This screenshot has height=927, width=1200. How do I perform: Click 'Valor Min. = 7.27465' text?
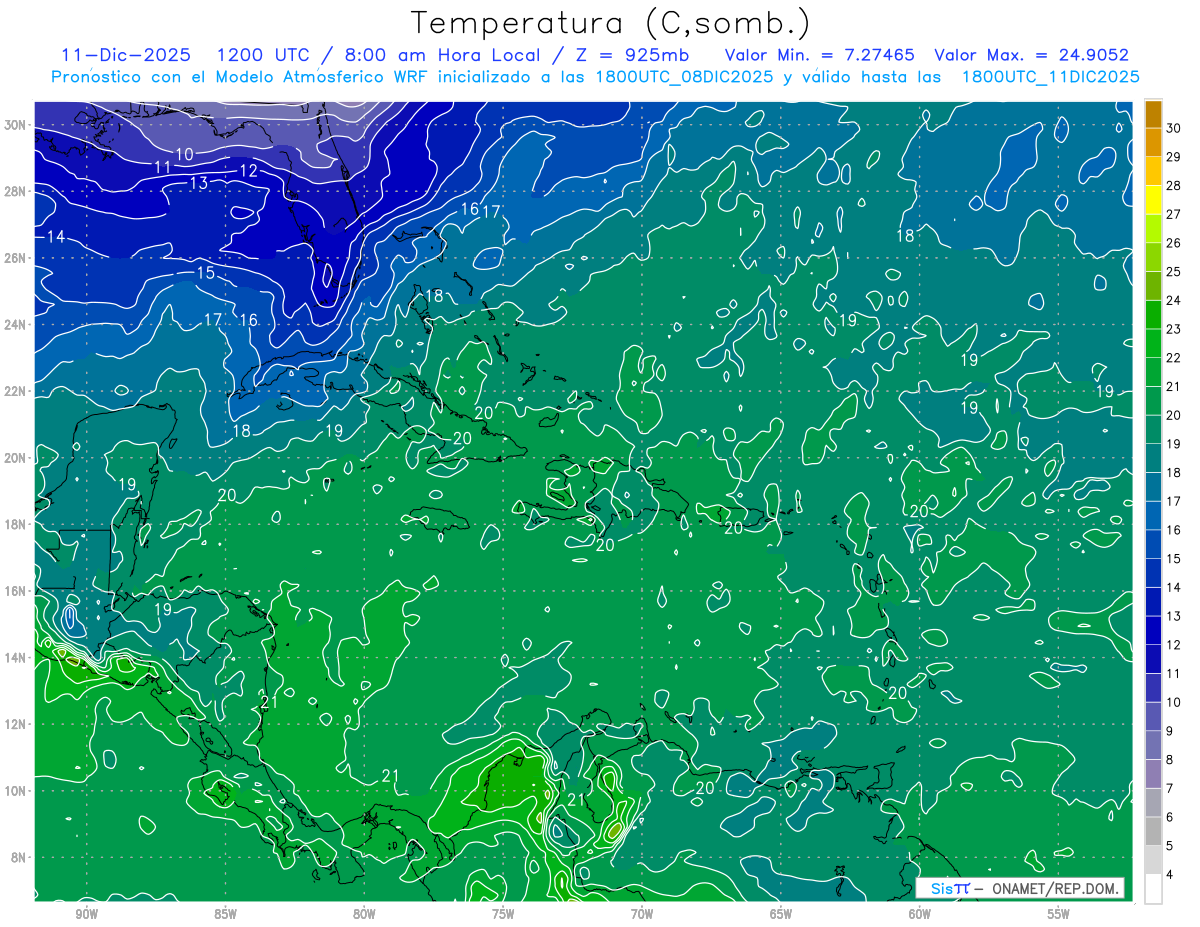point(819,55)
